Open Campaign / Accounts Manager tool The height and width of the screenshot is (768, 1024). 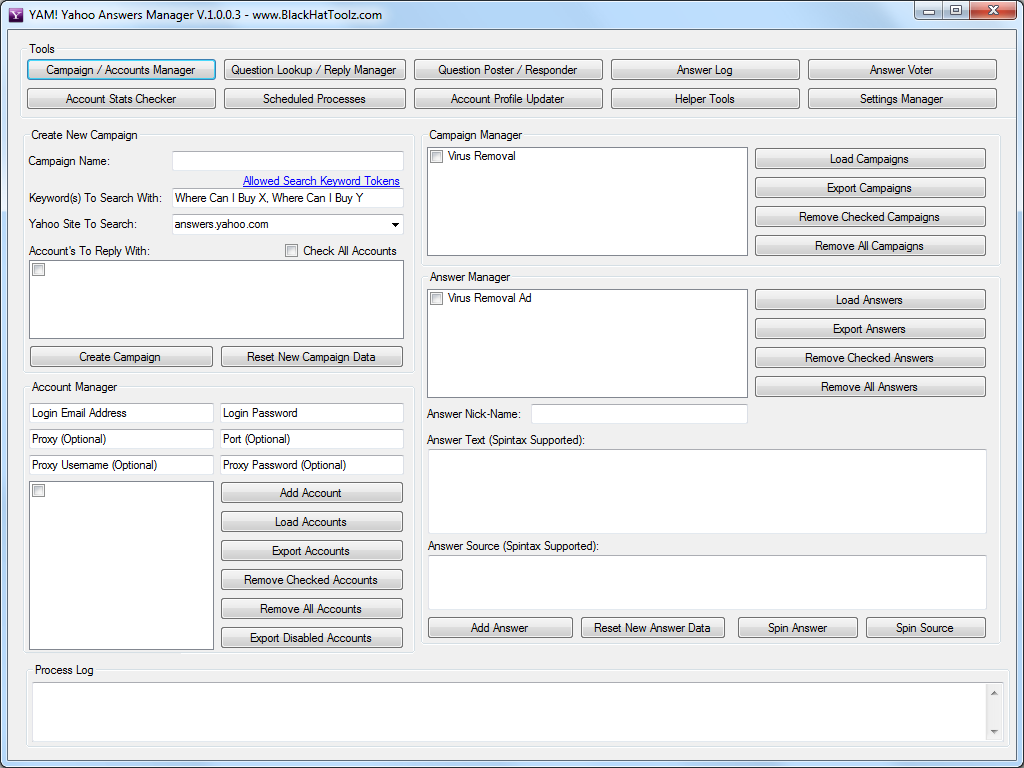[x=121, y=70]
